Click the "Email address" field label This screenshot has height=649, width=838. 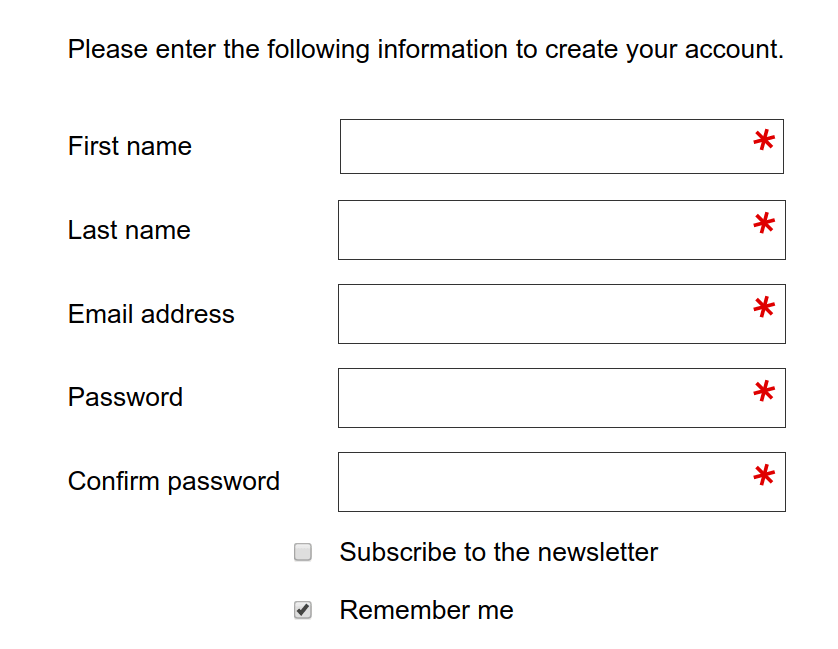coord(151,314)
